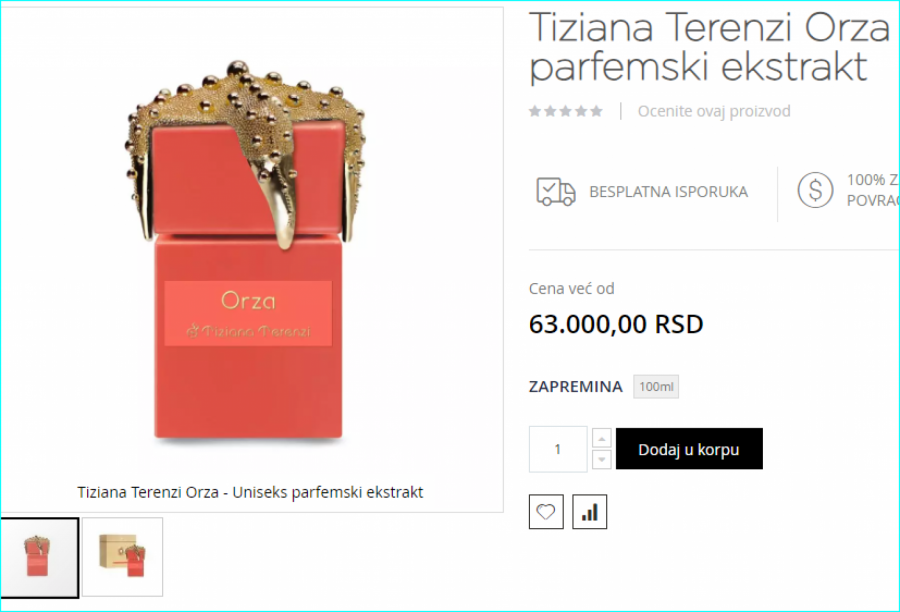This screenshot has width=900, height=612.
Task: Click the free delivery truck icon
Action: [x=556, y=191]
